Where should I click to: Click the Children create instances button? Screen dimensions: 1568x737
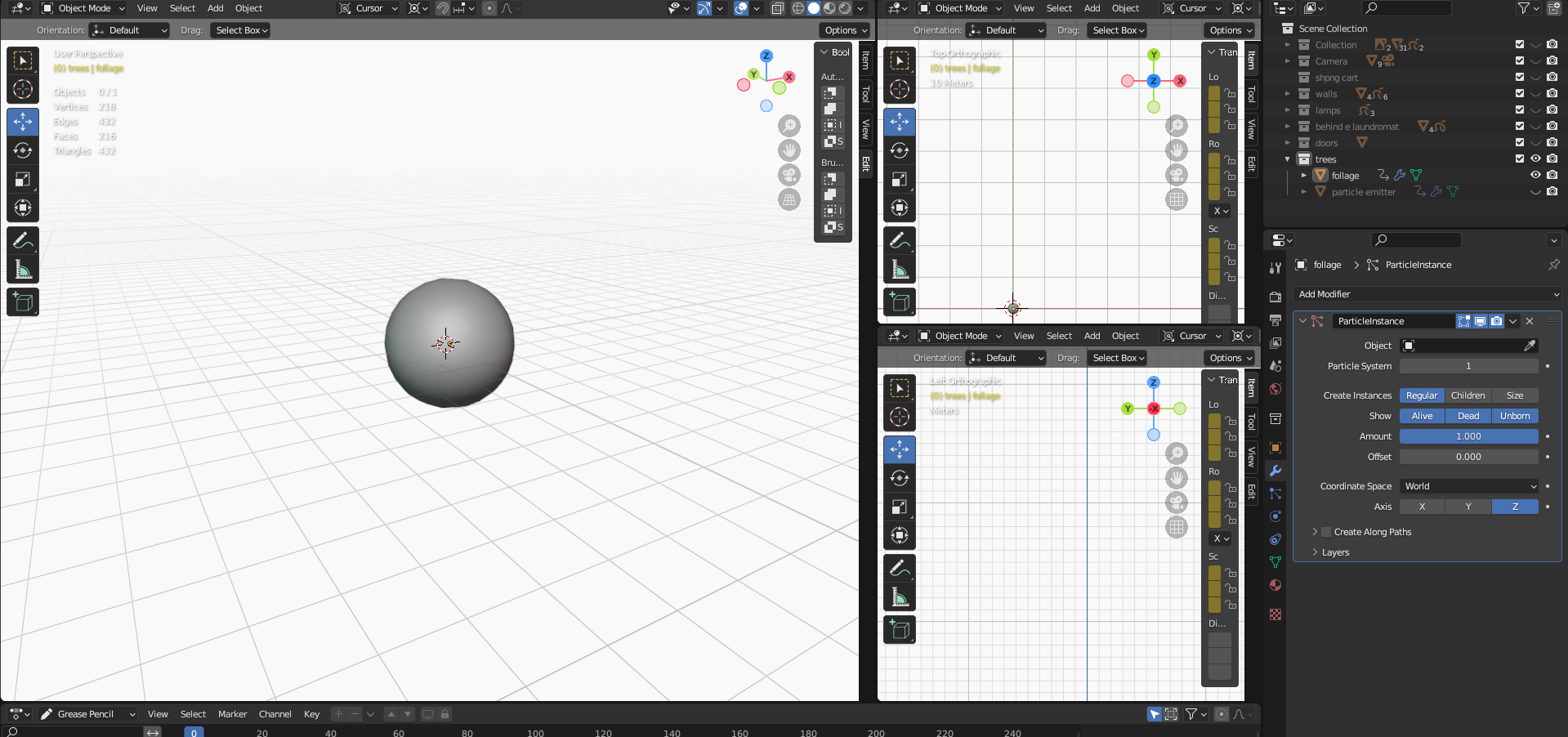(x=1467, y=395)
